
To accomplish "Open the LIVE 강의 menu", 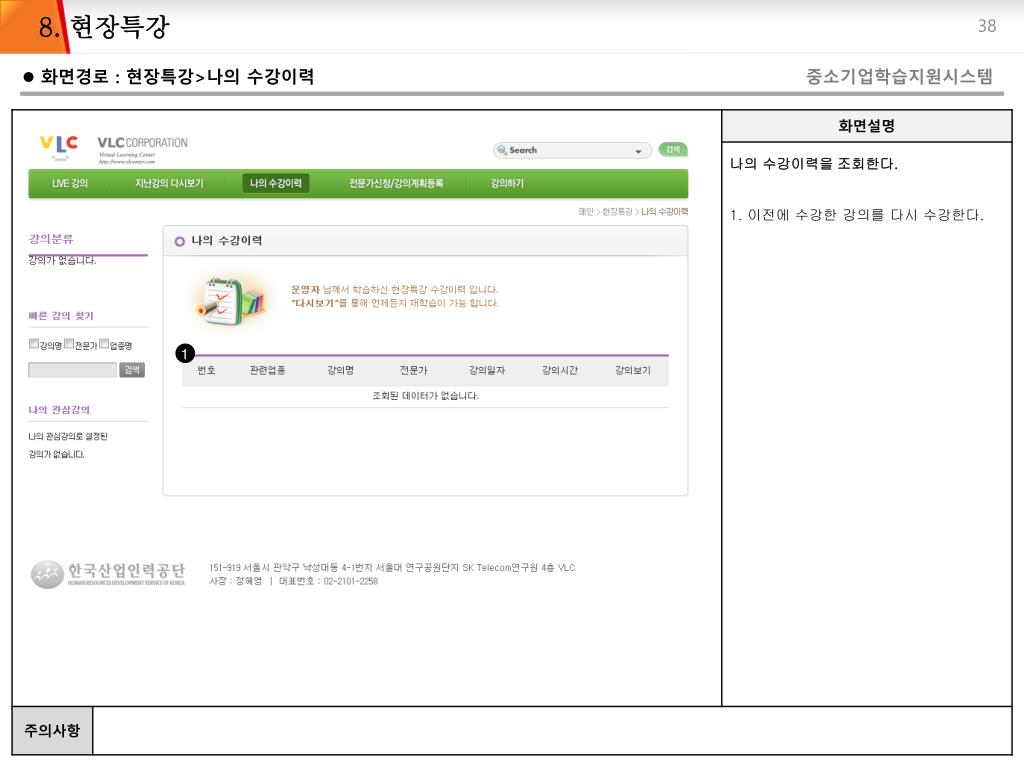I will [70, 184].
